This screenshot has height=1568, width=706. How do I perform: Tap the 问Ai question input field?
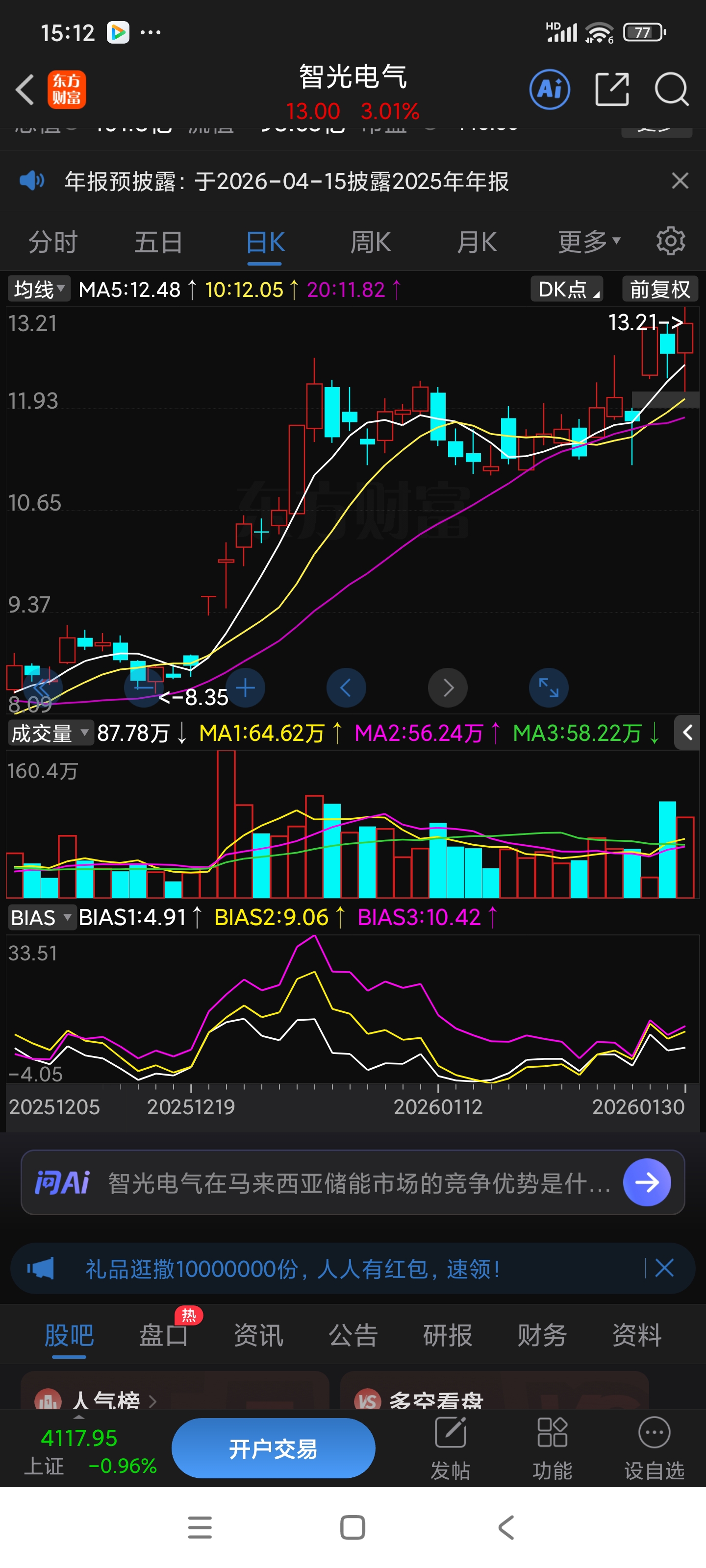click(x=353, y=1182)
